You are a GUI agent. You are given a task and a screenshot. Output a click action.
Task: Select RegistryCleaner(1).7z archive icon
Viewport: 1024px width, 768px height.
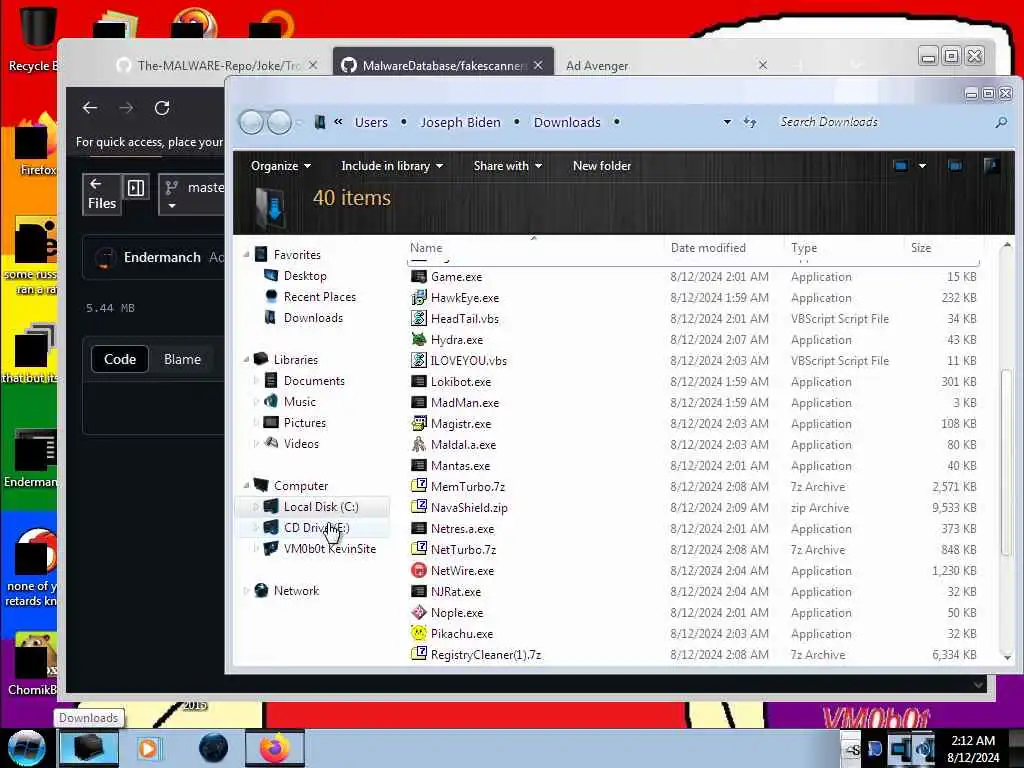click(x=419, y=654)
